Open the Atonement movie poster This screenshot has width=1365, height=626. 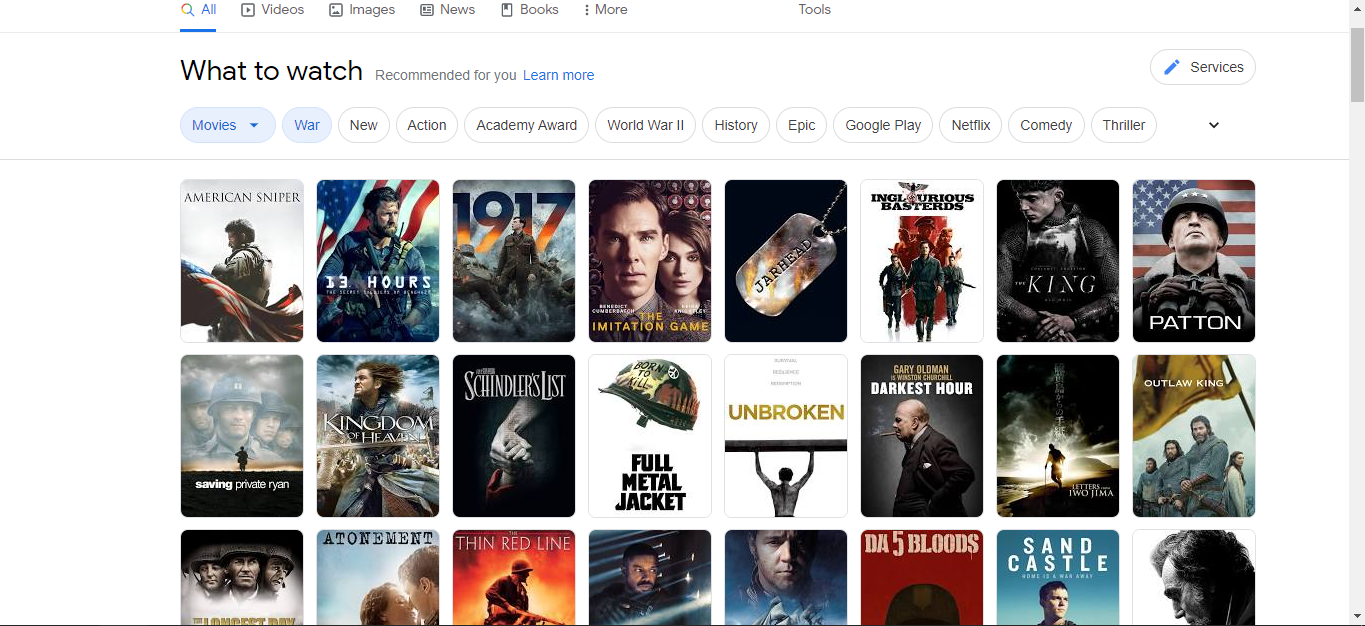pos(378,577)
